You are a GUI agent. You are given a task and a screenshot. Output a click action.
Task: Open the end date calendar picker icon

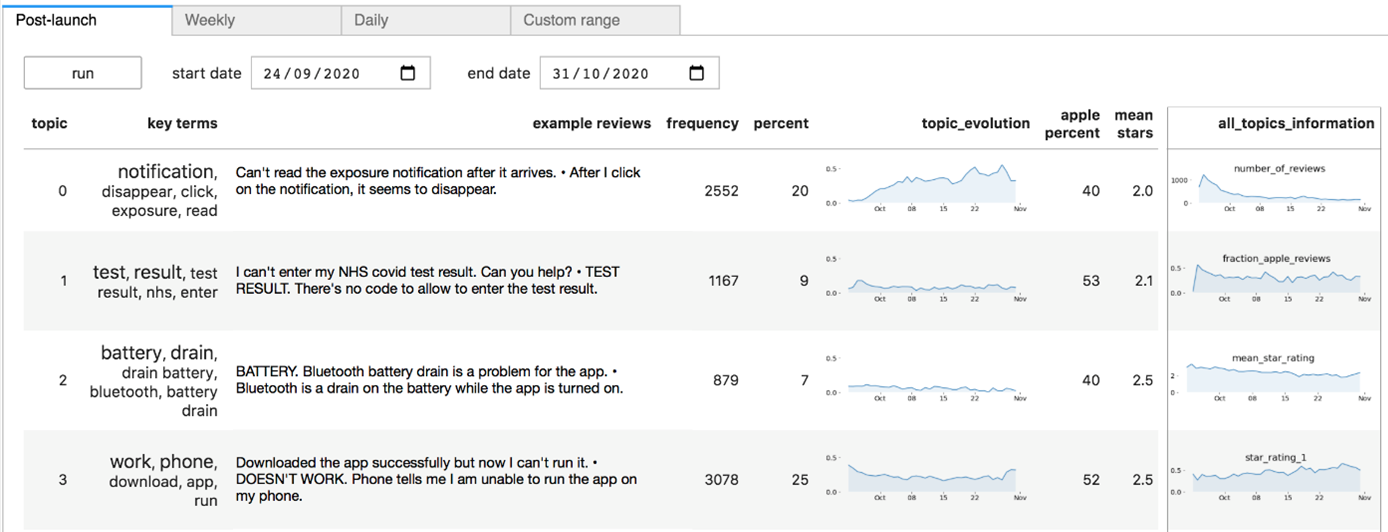tap(697, 73)
